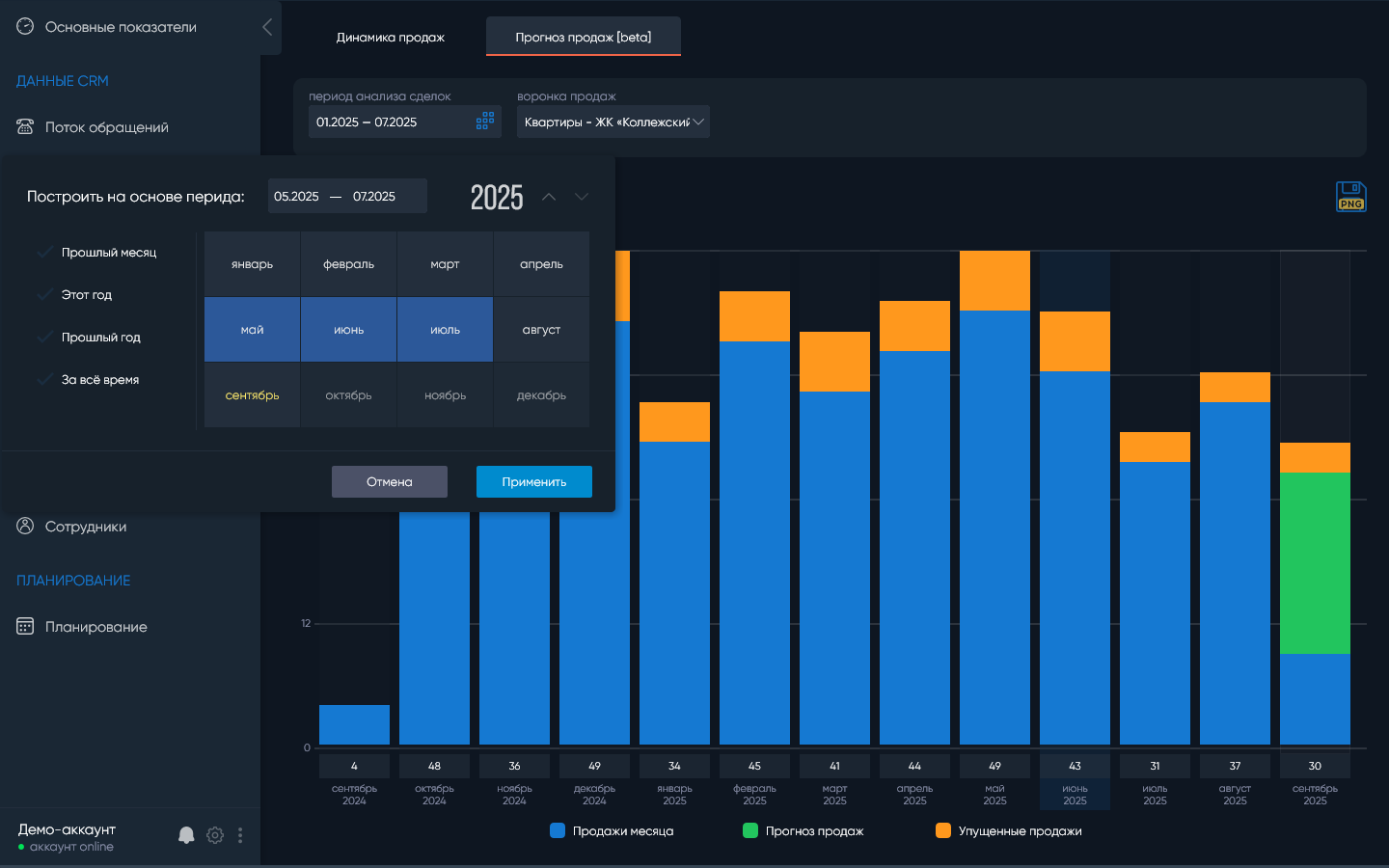This screenshot has height=868, width=1389.
Task: Open the воронка продаж dropdown
Action: tap(613, 122)
